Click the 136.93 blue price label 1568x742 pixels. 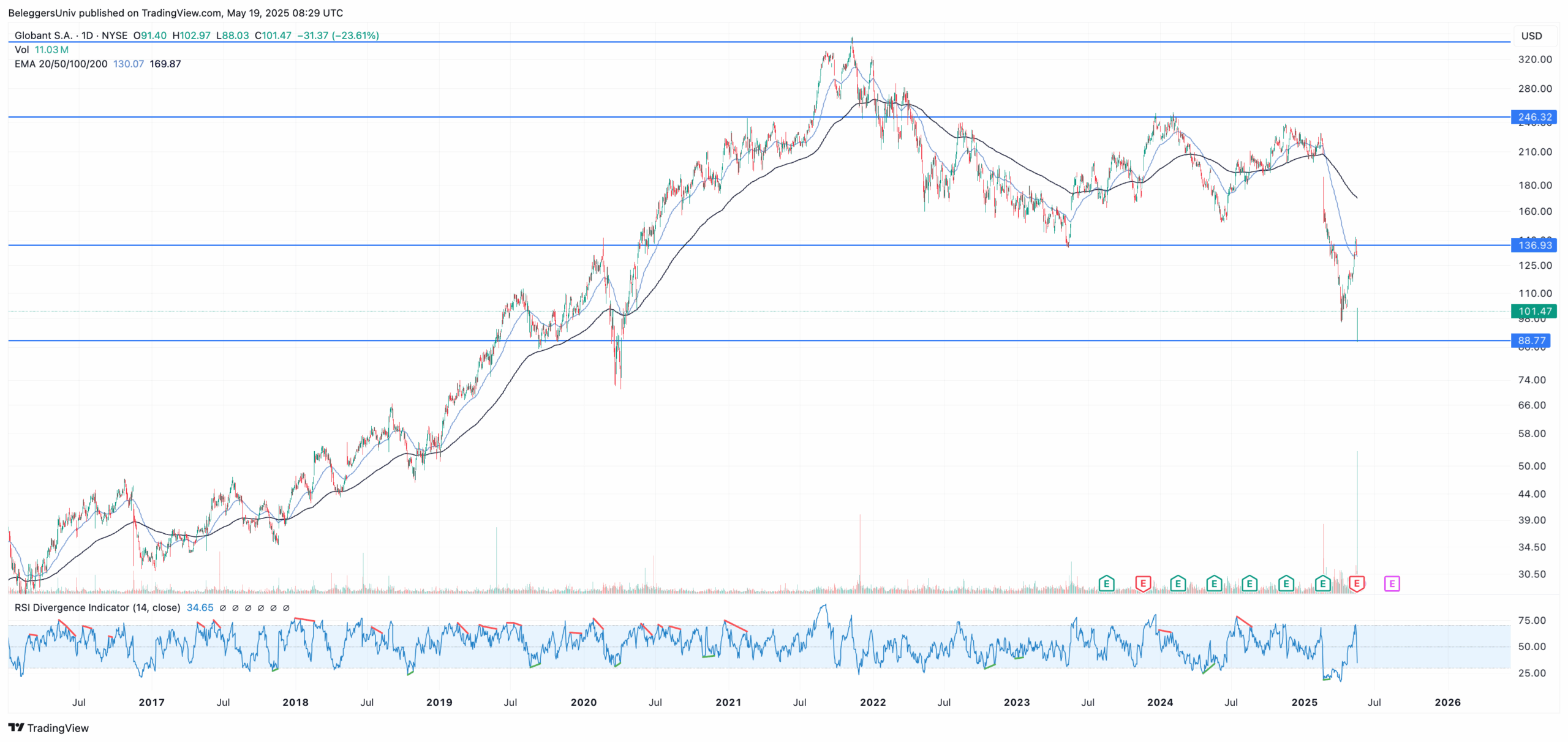click(x=1534, y=245)
